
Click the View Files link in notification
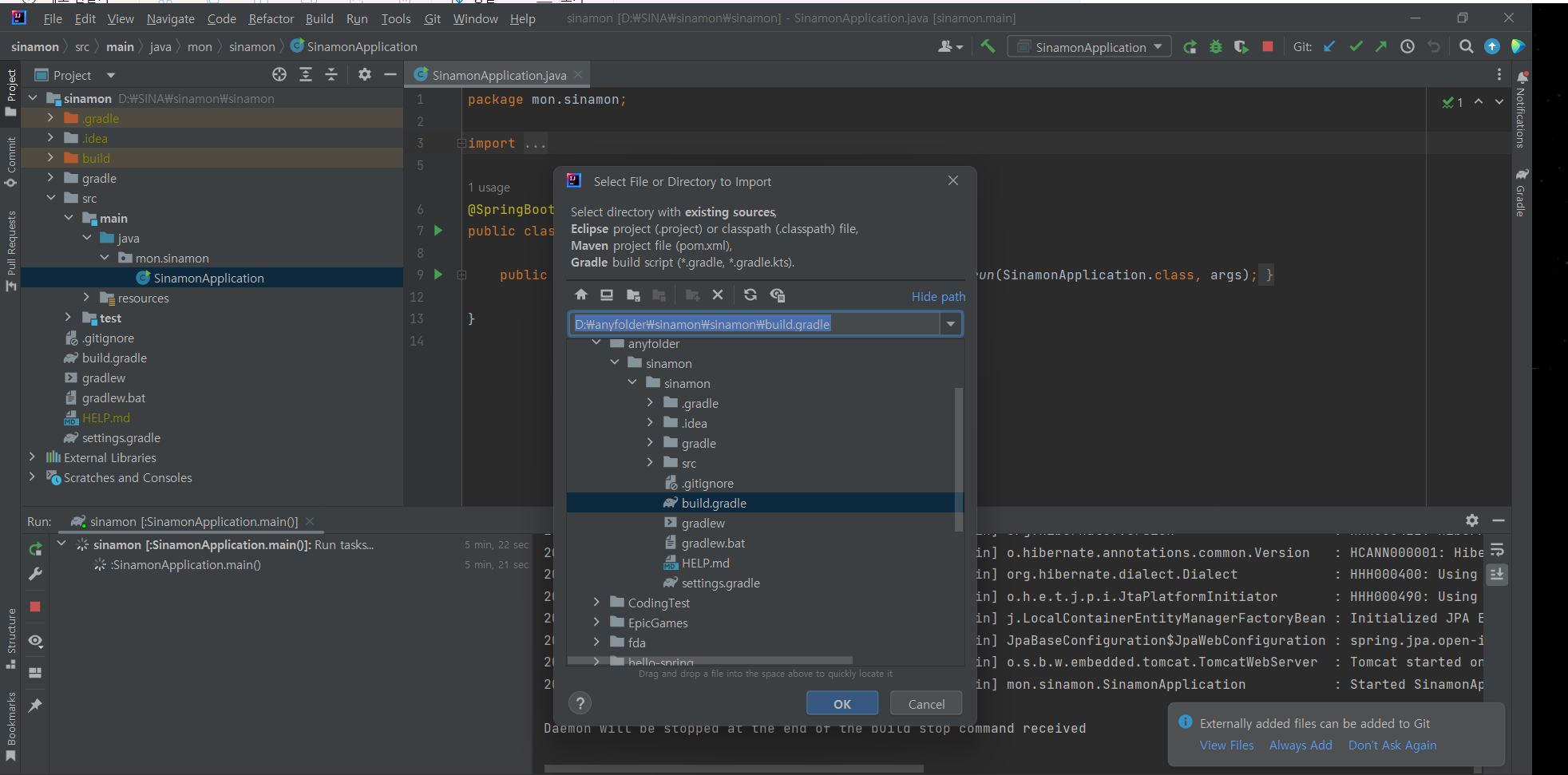tap(1226, 745)
